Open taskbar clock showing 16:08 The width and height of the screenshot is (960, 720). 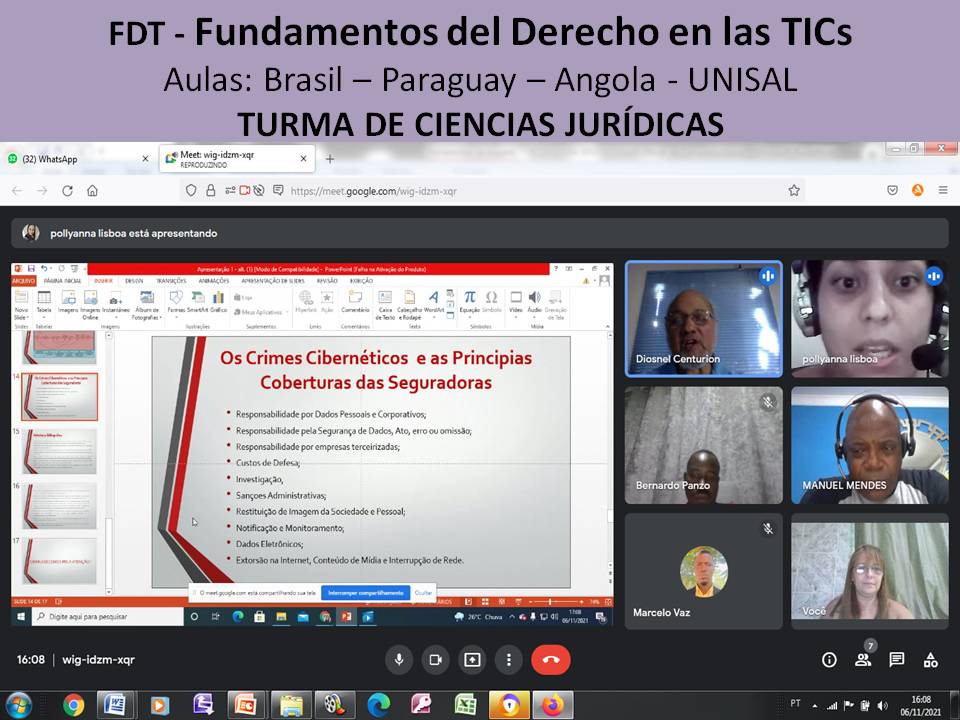coord(921,705)
